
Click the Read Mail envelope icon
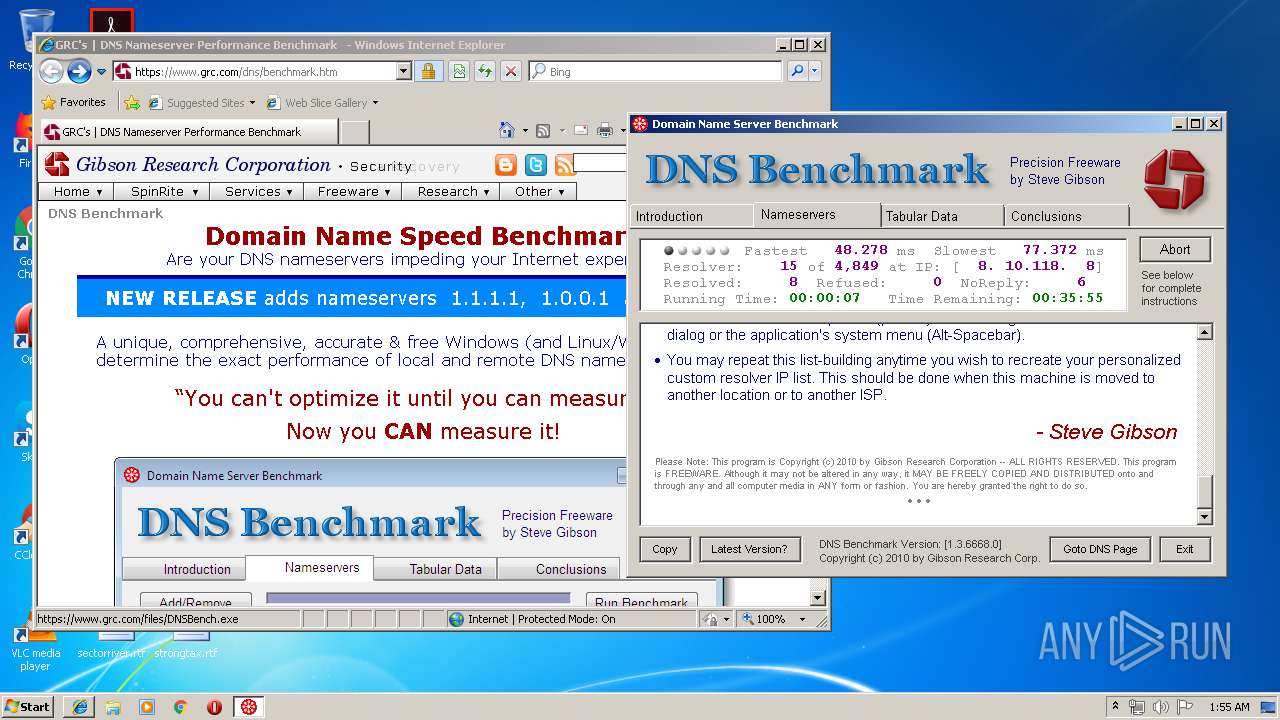pyautogui.click(x=580, y=130)
